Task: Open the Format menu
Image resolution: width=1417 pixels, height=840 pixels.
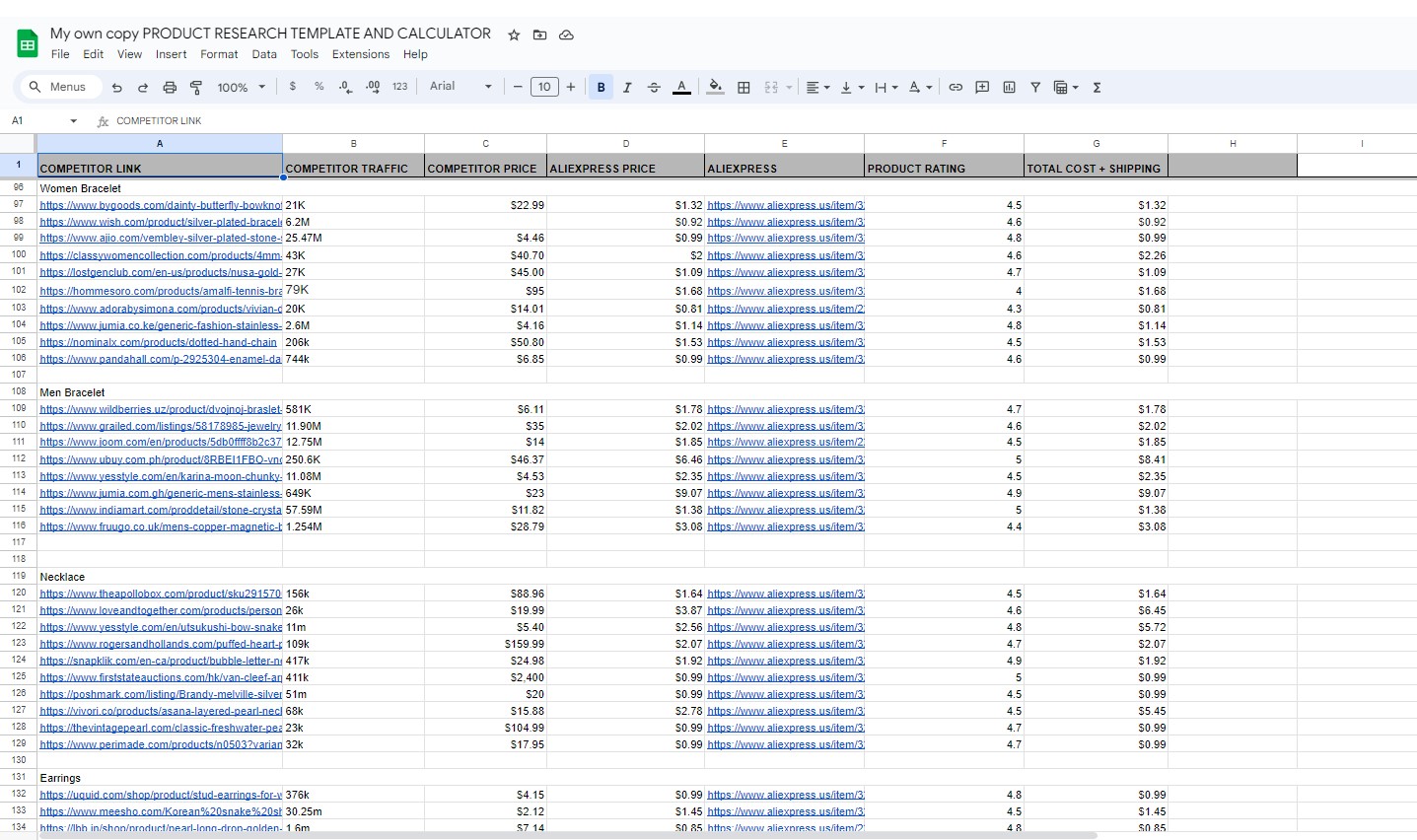Action: pyautogui.click(x=219, y=54)
